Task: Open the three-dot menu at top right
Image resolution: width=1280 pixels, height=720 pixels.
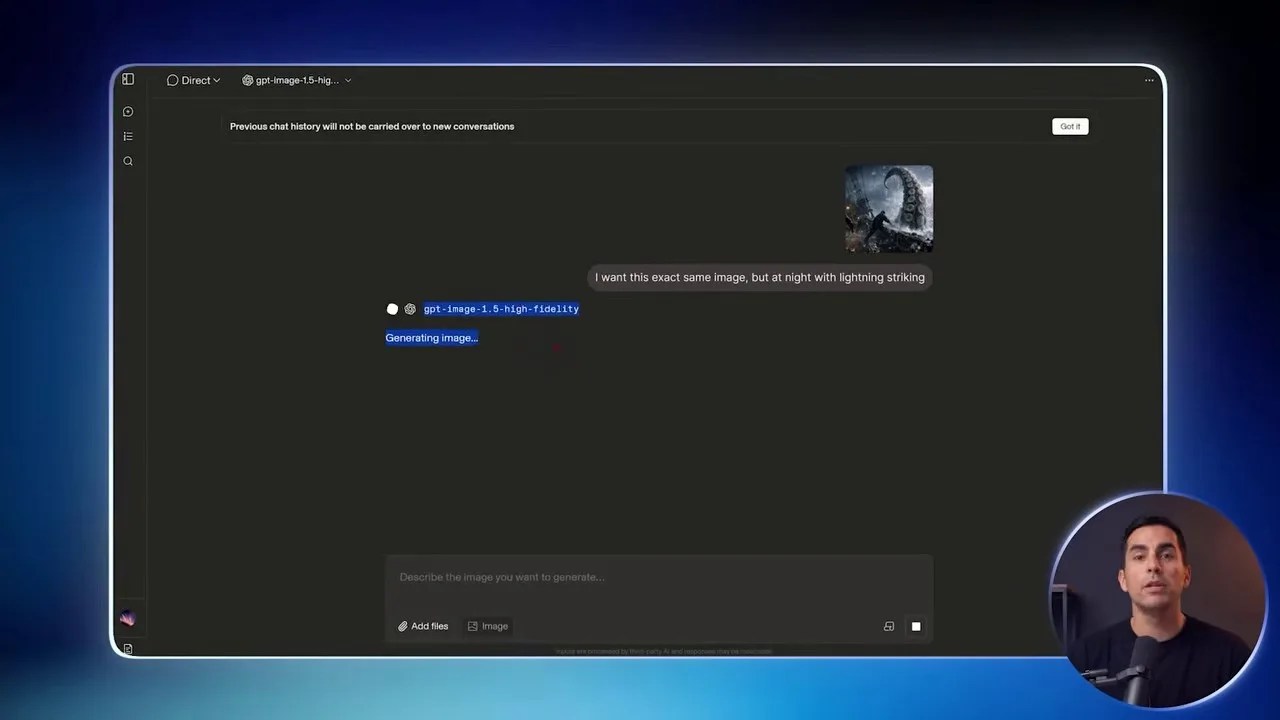Action: tap(1149, 80)
